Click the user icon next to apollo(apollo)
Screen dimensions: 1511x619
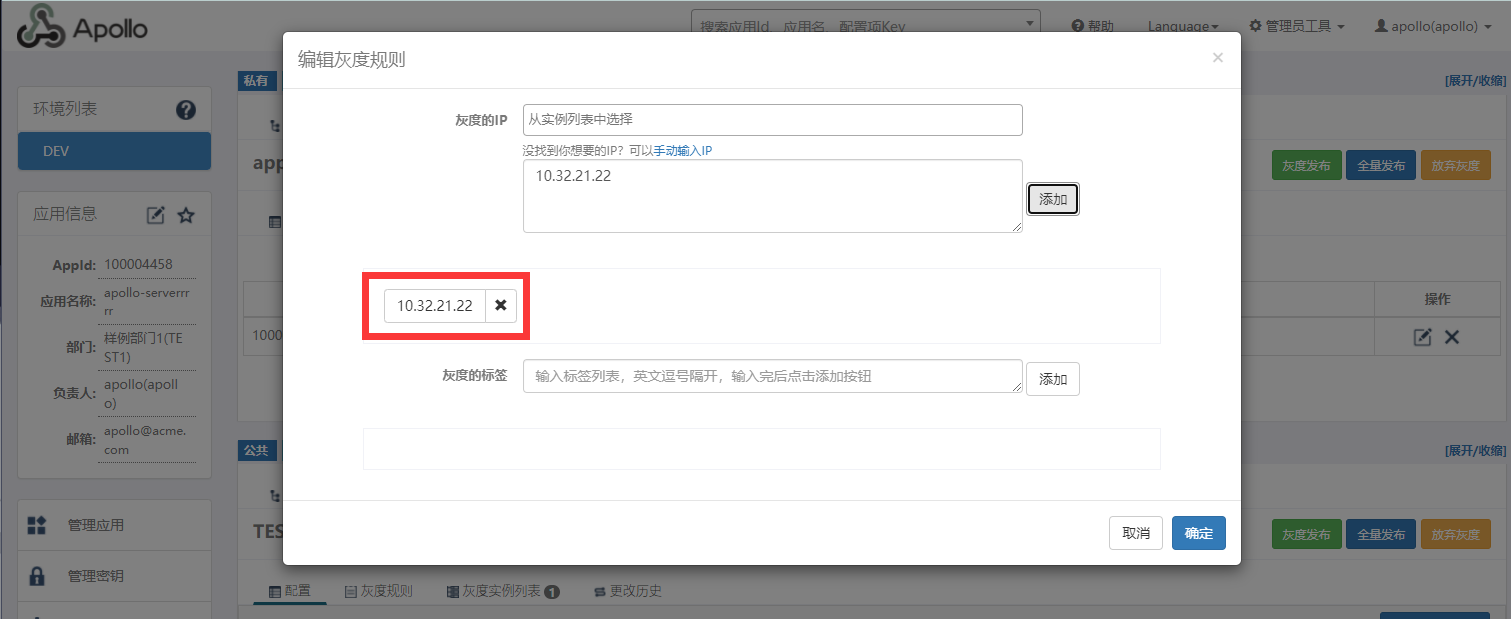[1381, 26]
